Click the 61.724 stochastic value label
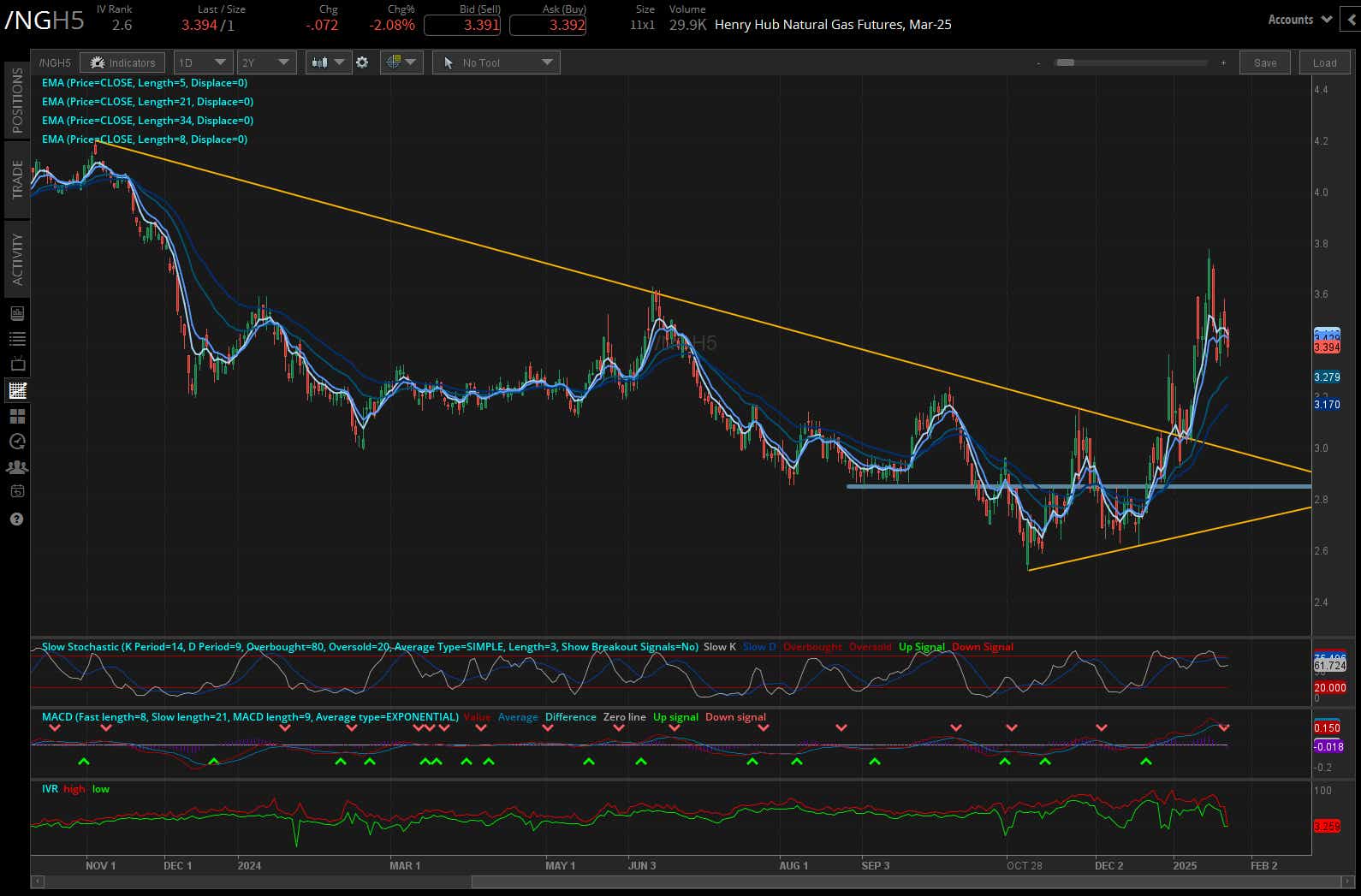The width and height of the screenshot is (1361, 896). click(x=1329, y=666)
